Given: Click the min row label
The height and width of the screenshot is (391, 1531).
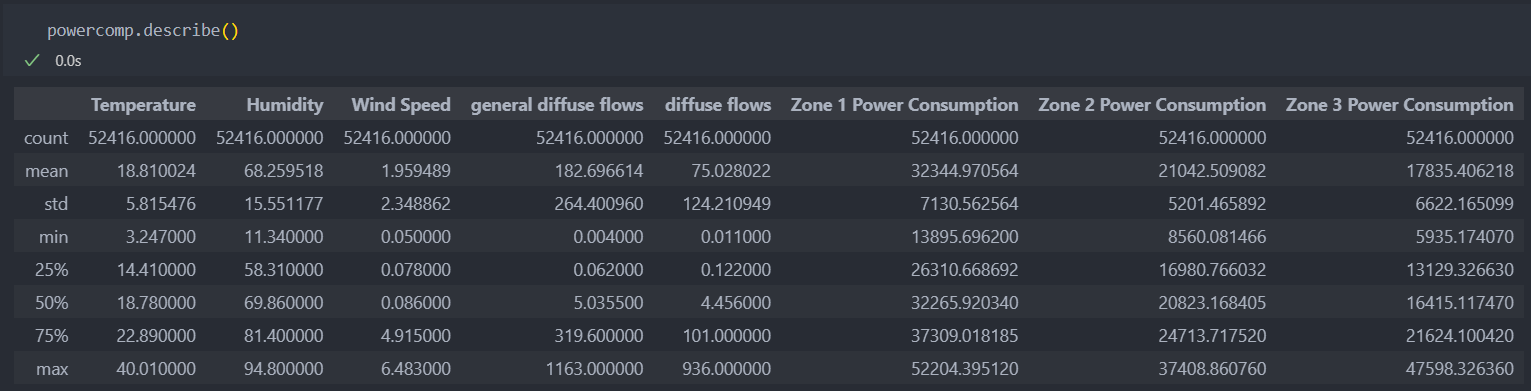Looking at the screenshot, I should click(x=53, y=237).
